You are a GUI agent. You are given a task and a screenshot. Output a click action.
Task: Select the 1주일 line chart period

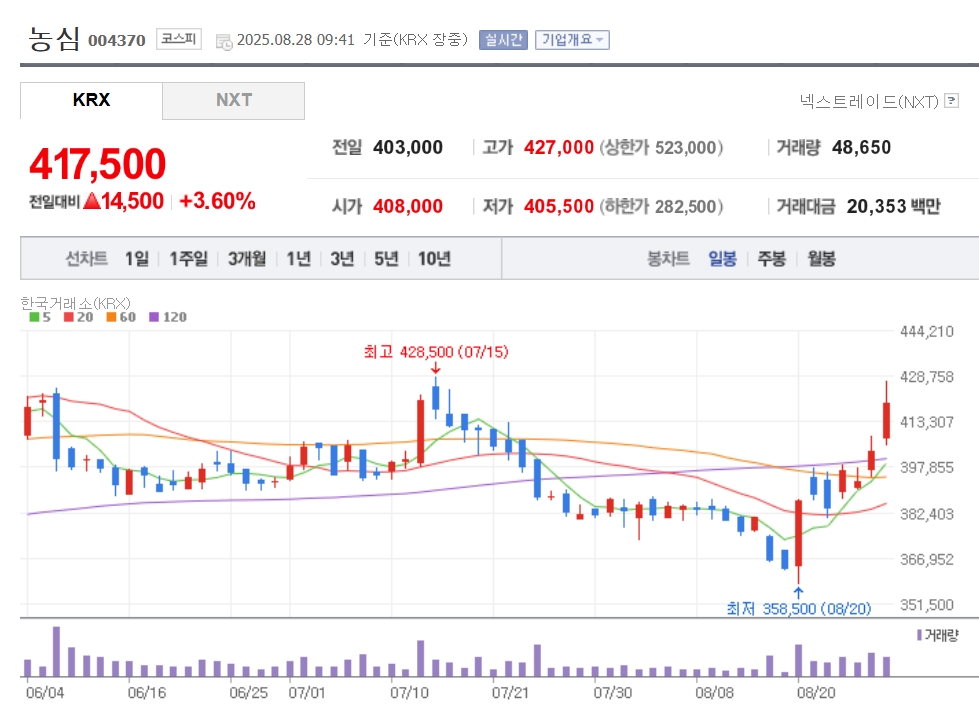click(188, 259)
